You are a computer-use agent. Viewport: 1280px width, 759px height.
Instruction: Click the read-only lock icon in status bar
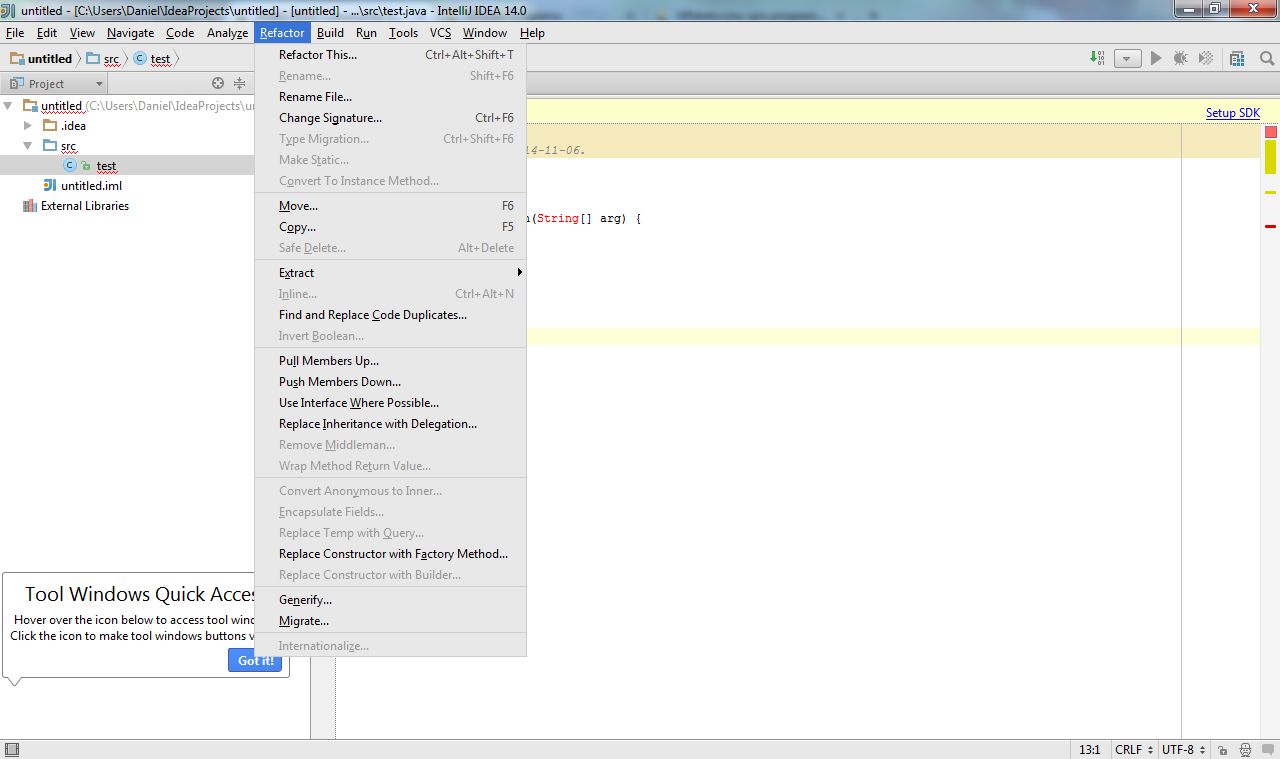click(x=1222, y=750)
